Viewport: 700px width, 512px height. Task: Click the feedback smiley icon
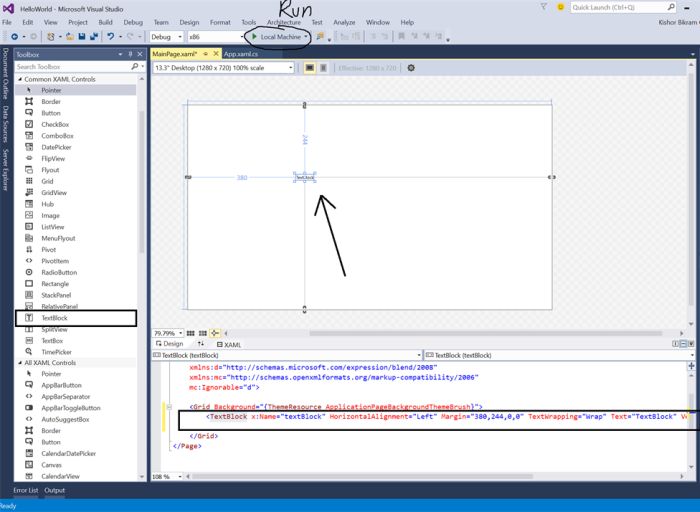[x=560, y=7]
